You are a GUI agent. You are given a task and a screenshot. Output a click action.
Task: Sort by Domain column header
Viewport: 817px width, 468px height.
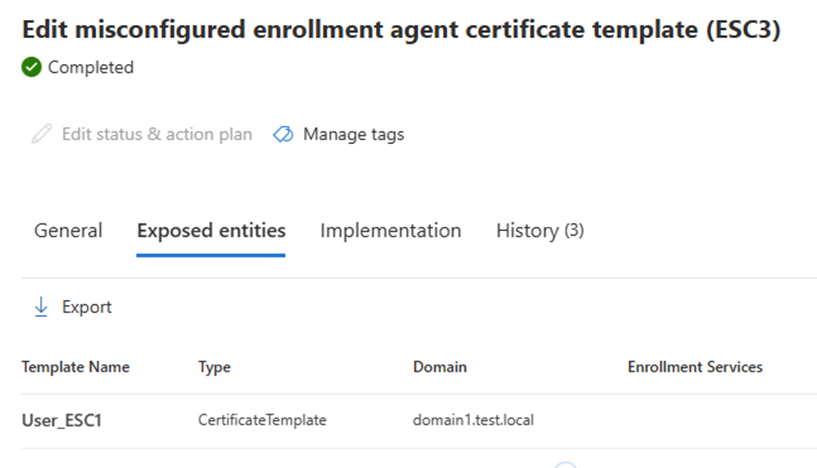(439, 367)
